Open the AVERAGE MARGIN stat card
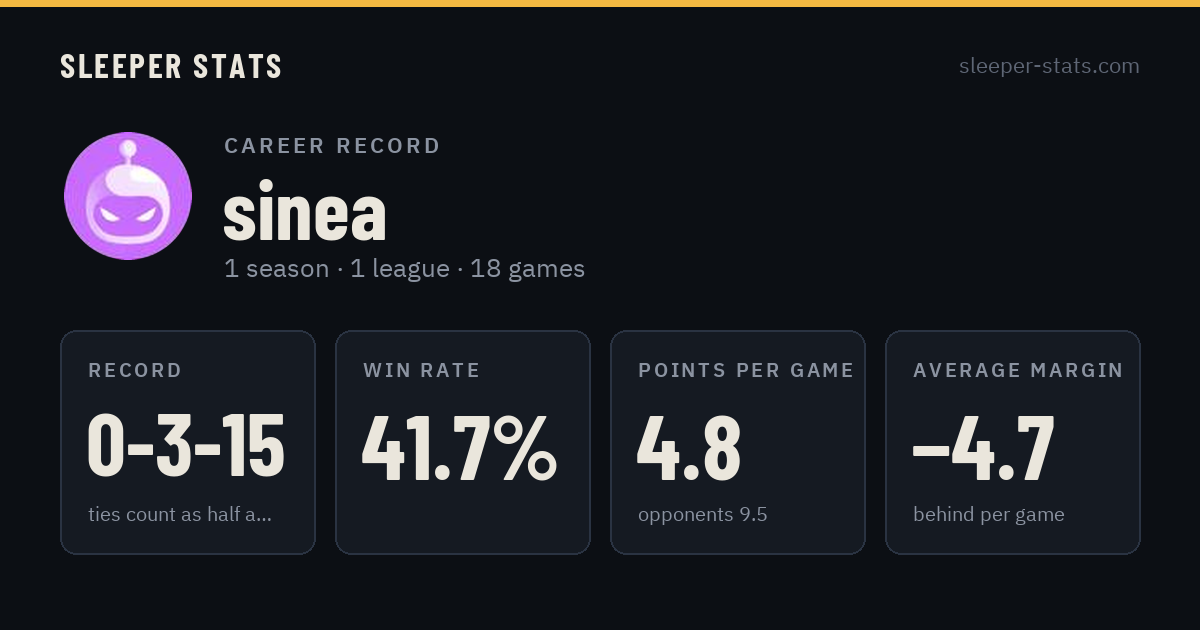The image size is (1200, 630). (1013, 442)
